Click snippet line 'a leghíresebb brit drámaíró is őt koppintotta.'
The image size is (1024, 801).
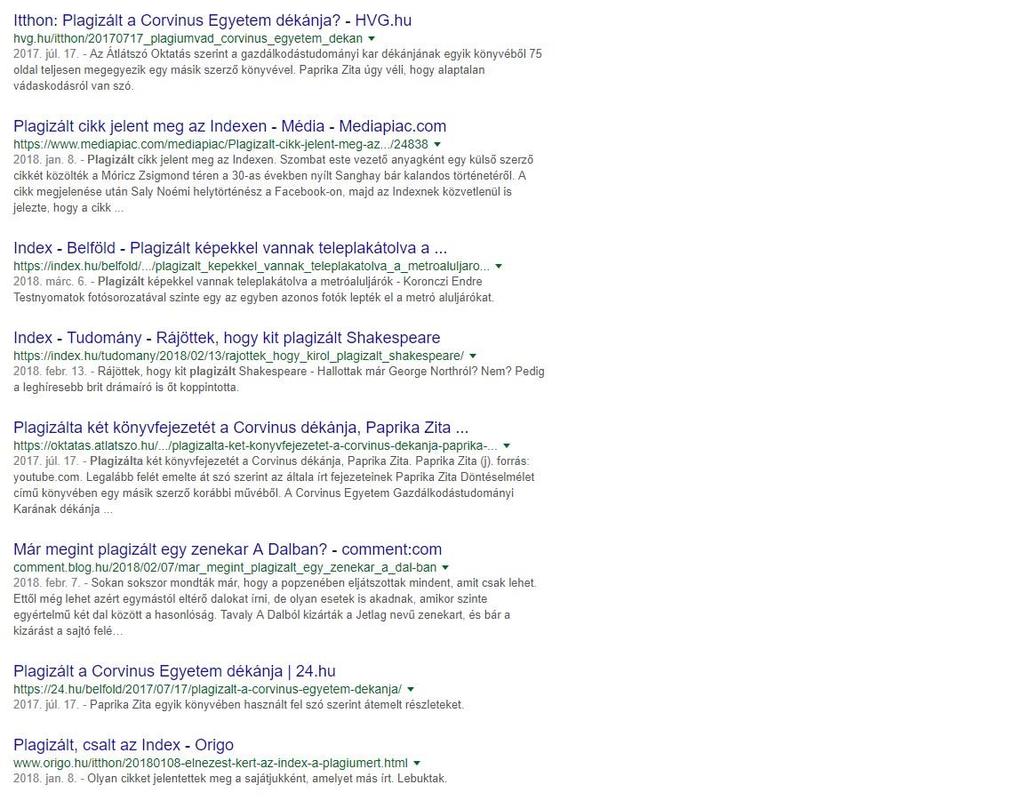coord(126,388)
